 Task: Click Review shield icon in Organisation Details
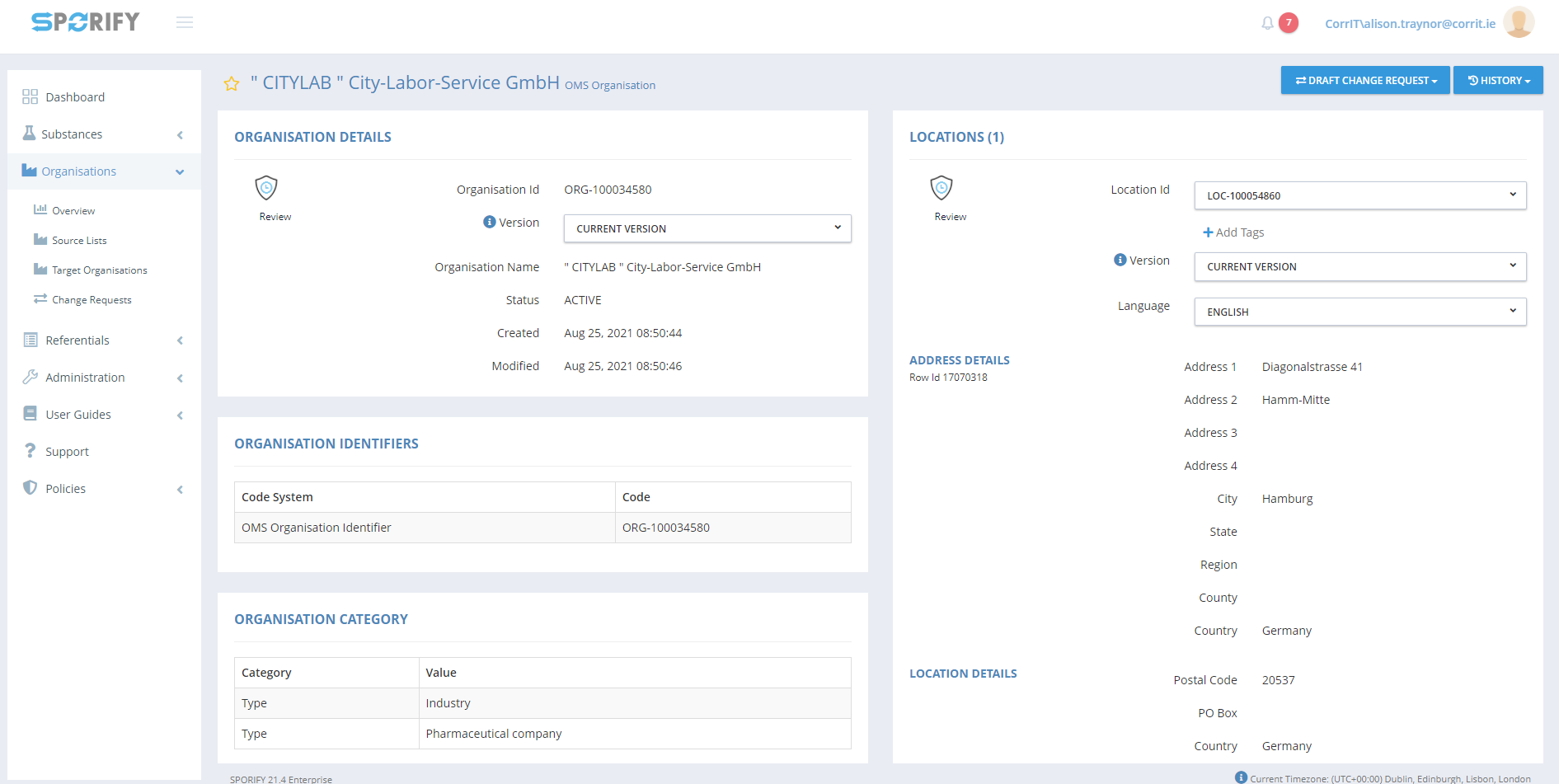point(266,189)
